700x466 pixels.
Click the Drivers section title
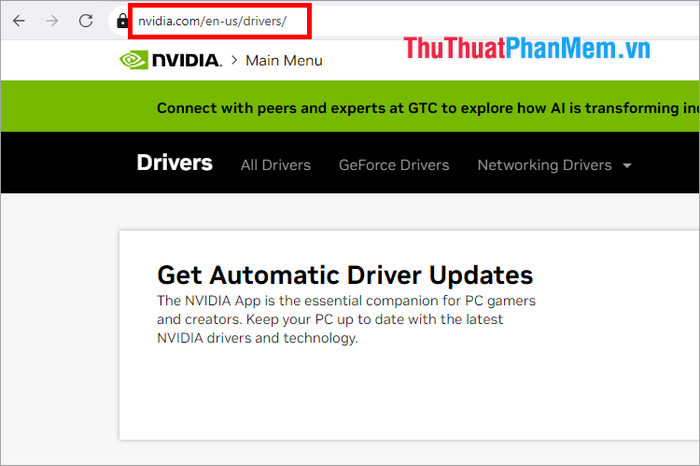click(x=174, y=163)
